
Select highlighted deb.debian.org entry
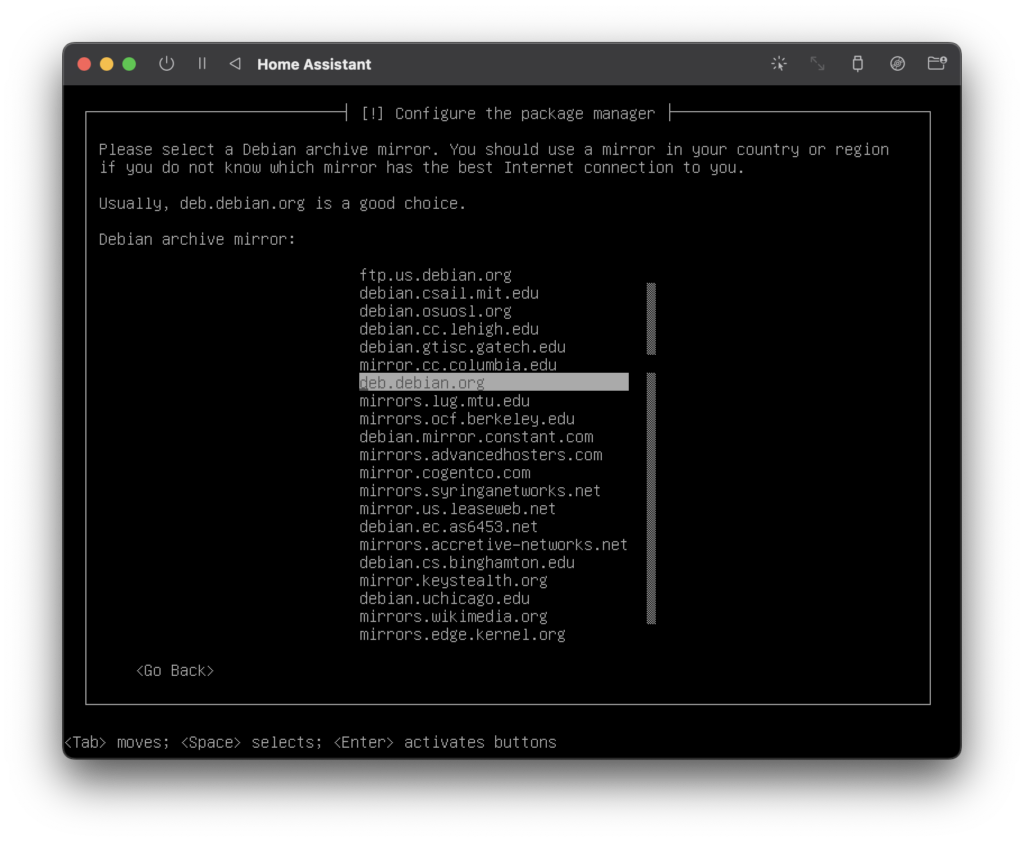[x=494, y=383]
